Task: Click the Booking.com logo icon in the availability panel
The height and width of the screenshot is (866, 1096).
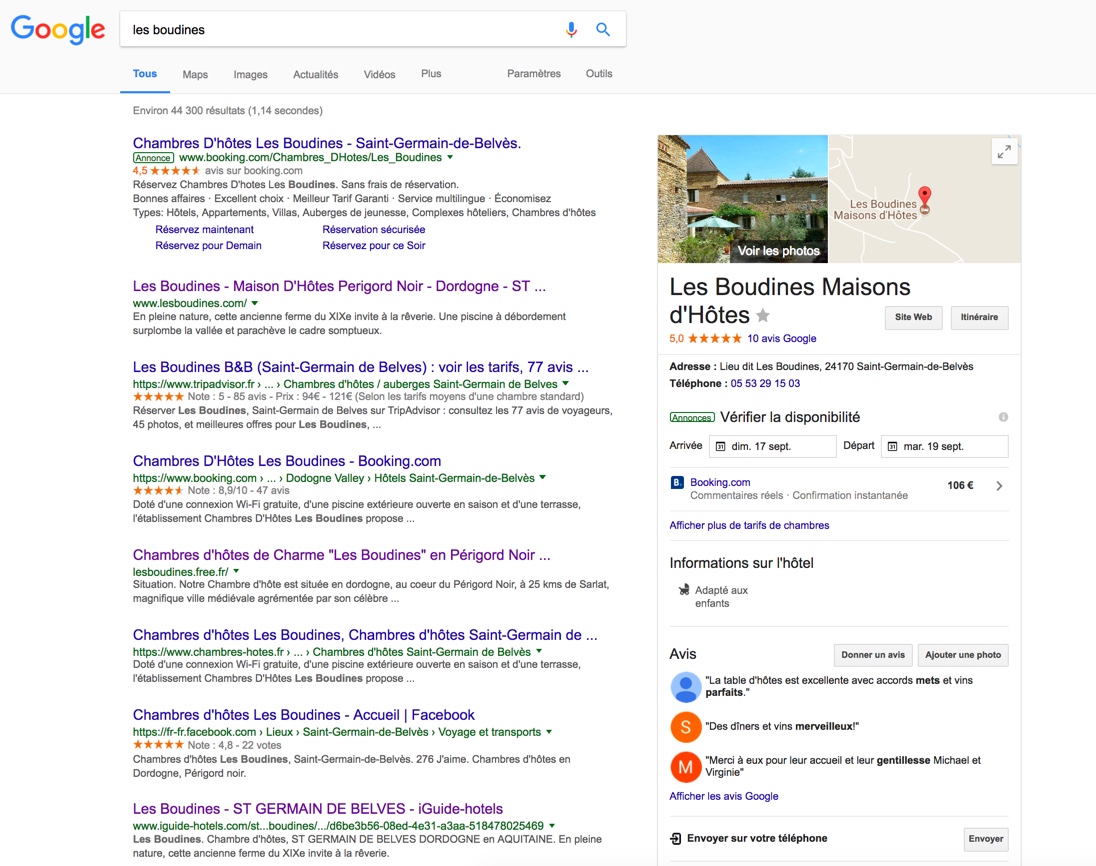Action: (679, 482)
